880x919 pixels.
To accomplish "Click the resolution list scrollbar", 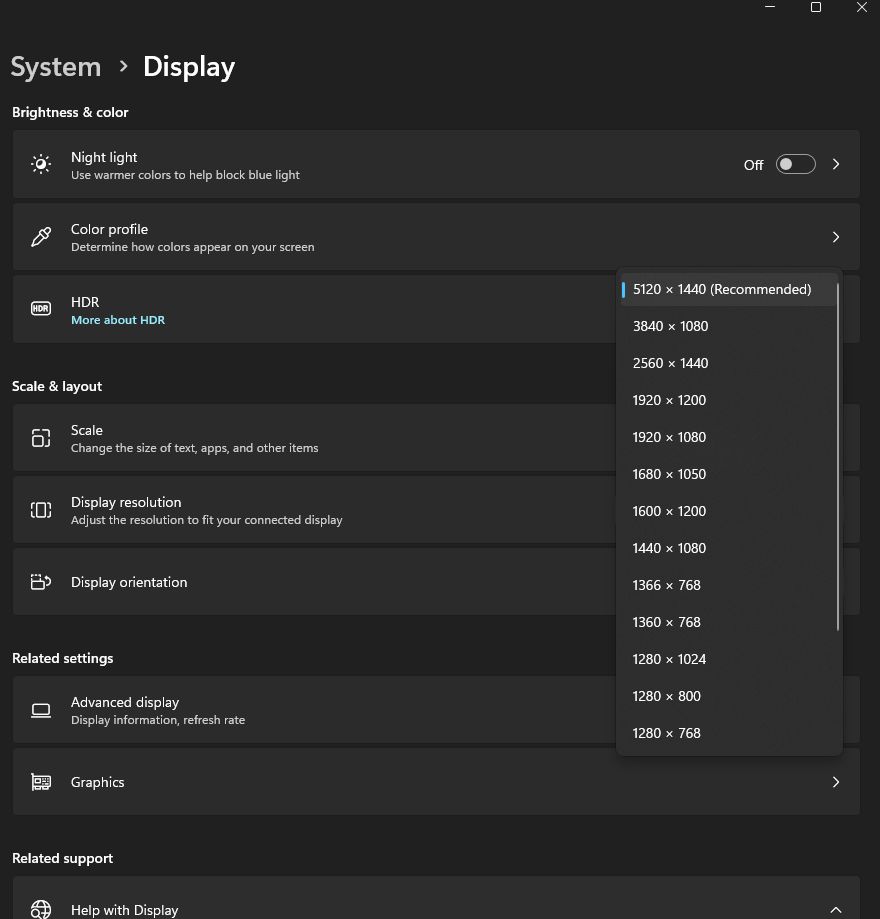I will coord(838,456).
